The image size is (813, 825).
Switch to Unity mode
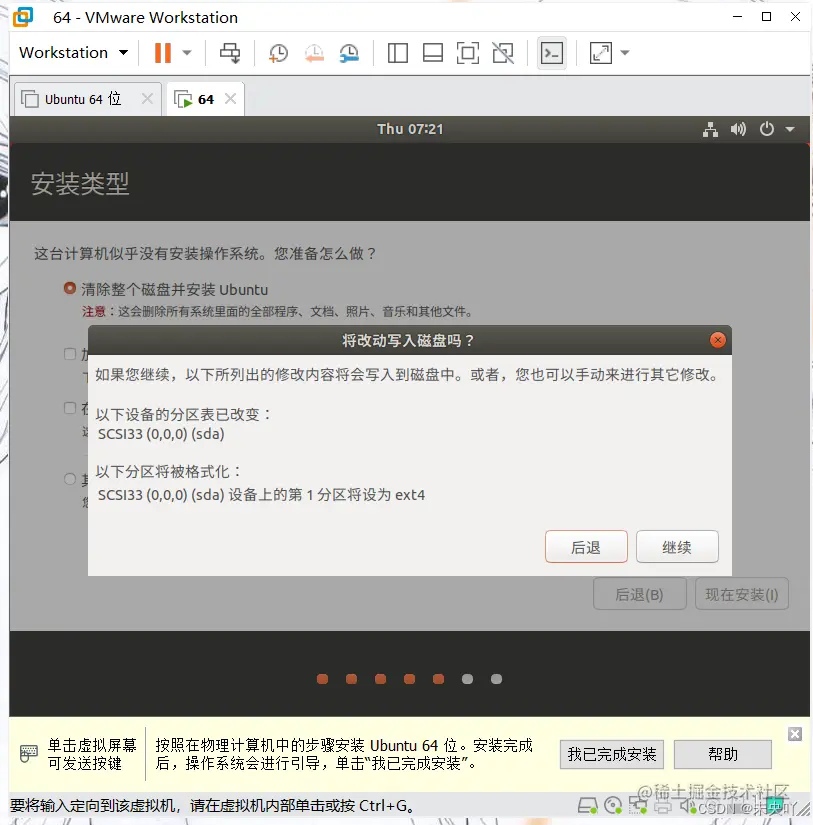[503, 53]
